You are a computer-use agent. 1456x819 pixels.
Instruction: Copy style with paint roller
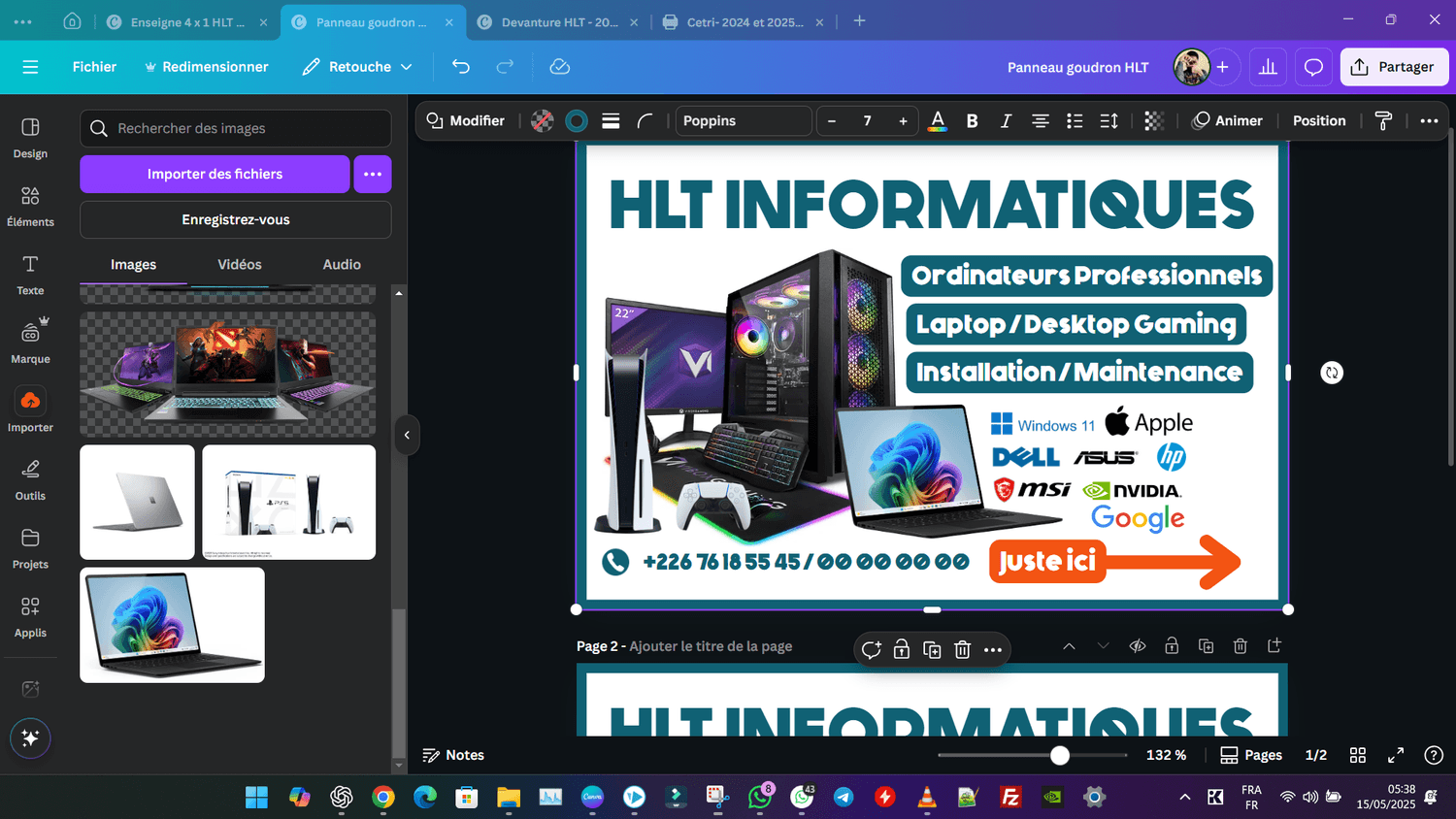pyautogui.click(x=1384, y=120)
